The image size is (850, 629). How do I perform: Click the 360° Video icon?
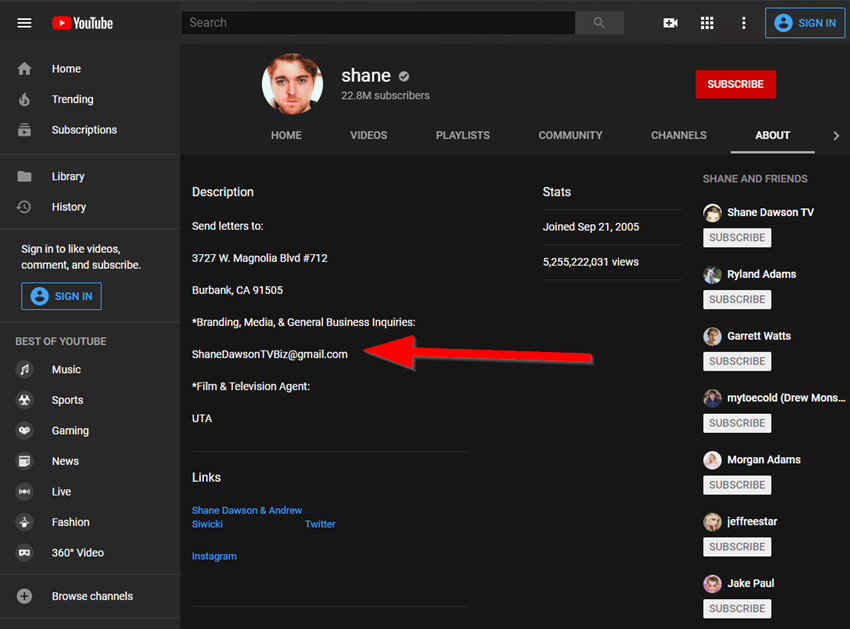pos(24,553)
